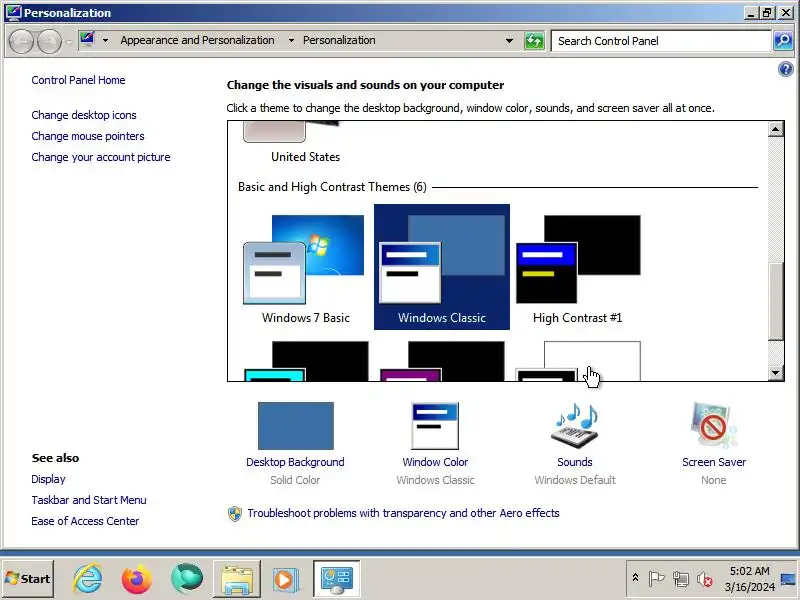Open the blue Help question mark
The height and width of the screenshot is (600, 800).
786,69
